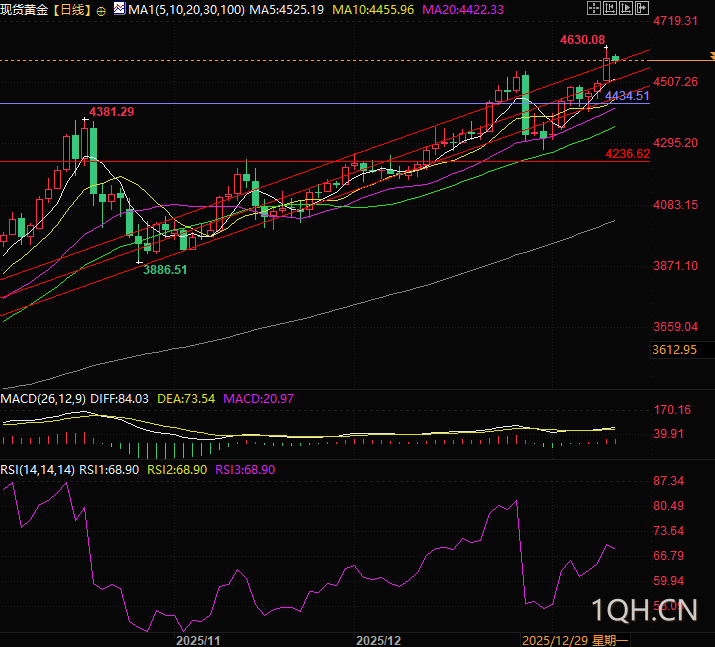The image size is (715, 647).
Task: Click the 2025/12 date marker
Action: 378,641
